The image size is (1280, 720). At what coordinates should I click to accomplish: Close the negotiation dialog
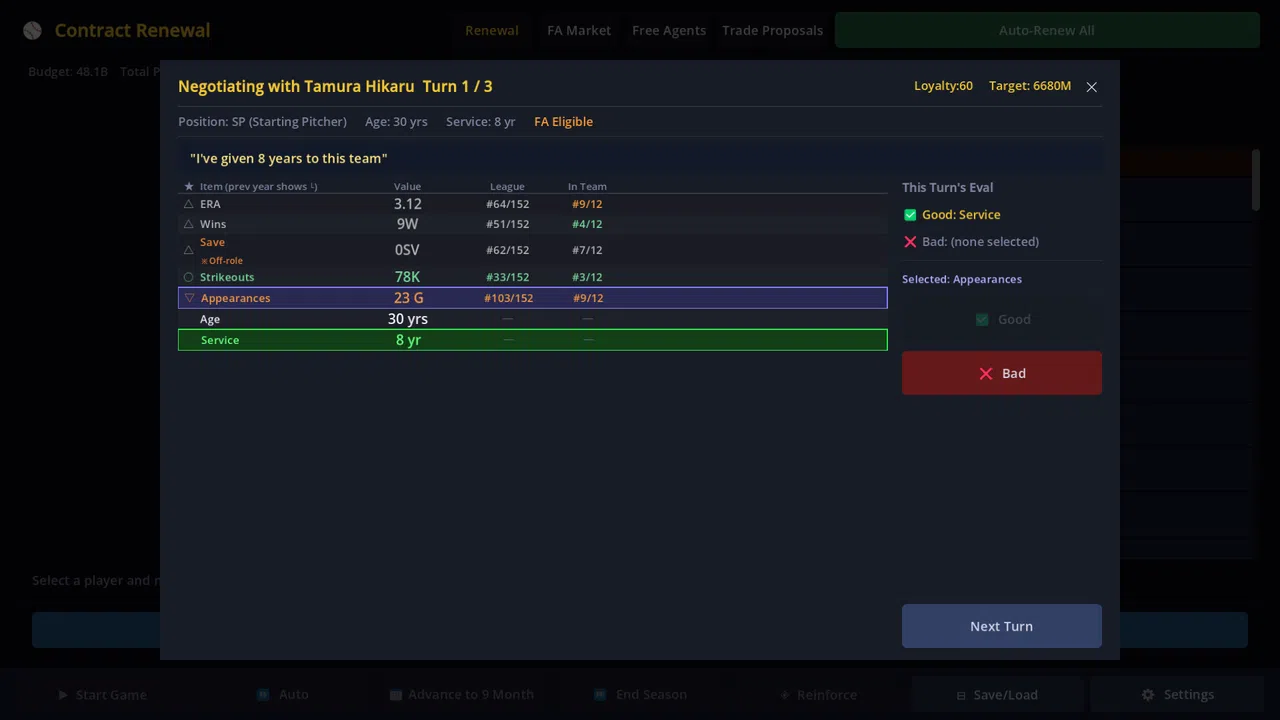pos(1092,87)
